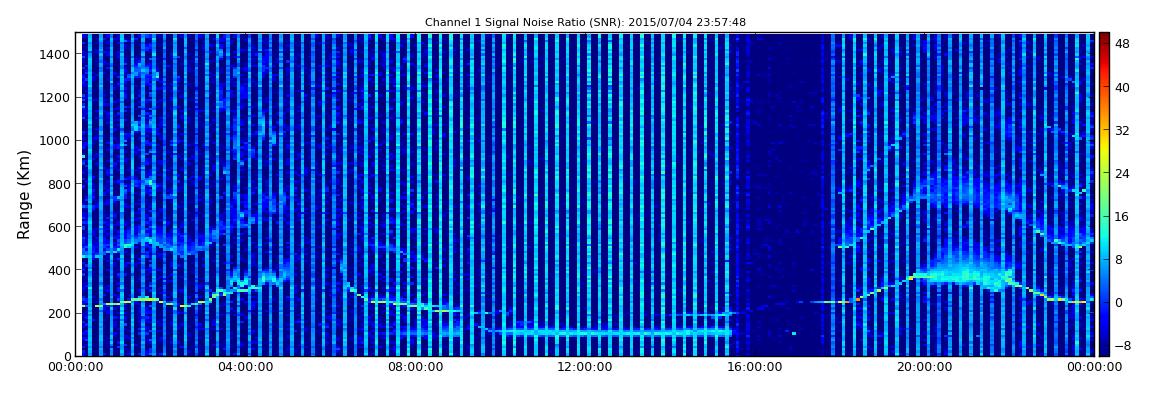Click the colorbar label 32
Screen dimensions: 1150x407
coord(1122,131)
